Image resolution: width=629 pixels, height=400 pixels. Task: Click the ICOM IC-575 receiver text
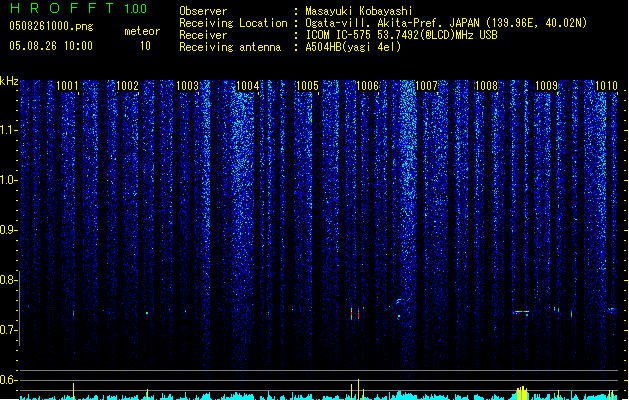click(x=401, y=35)
